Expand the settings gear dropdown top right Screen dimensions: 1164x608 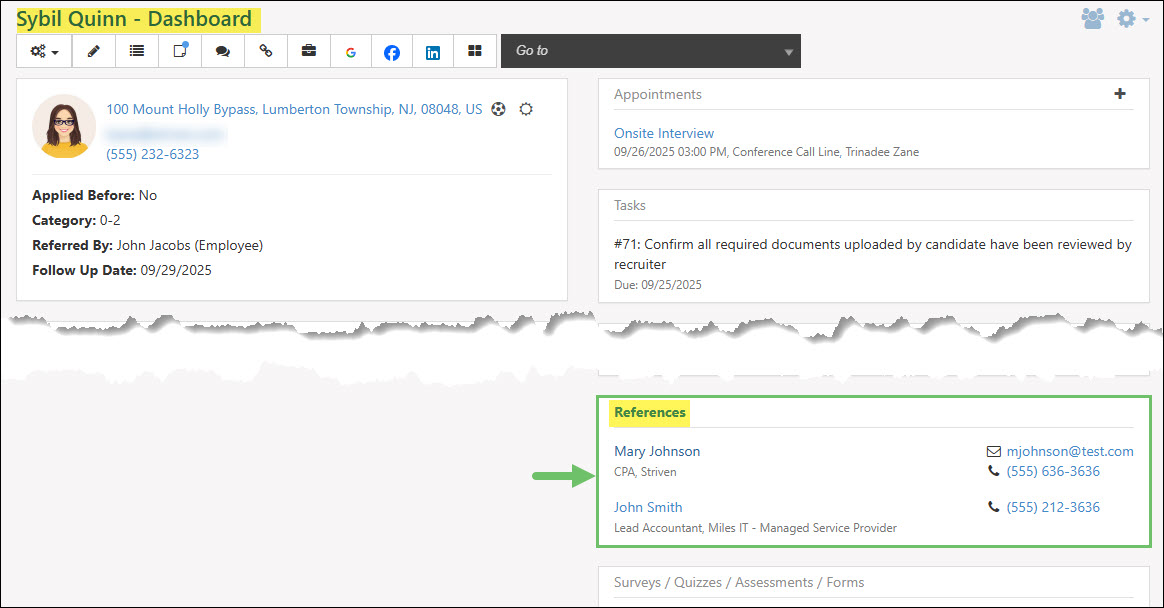click(x=1128, y=18)
